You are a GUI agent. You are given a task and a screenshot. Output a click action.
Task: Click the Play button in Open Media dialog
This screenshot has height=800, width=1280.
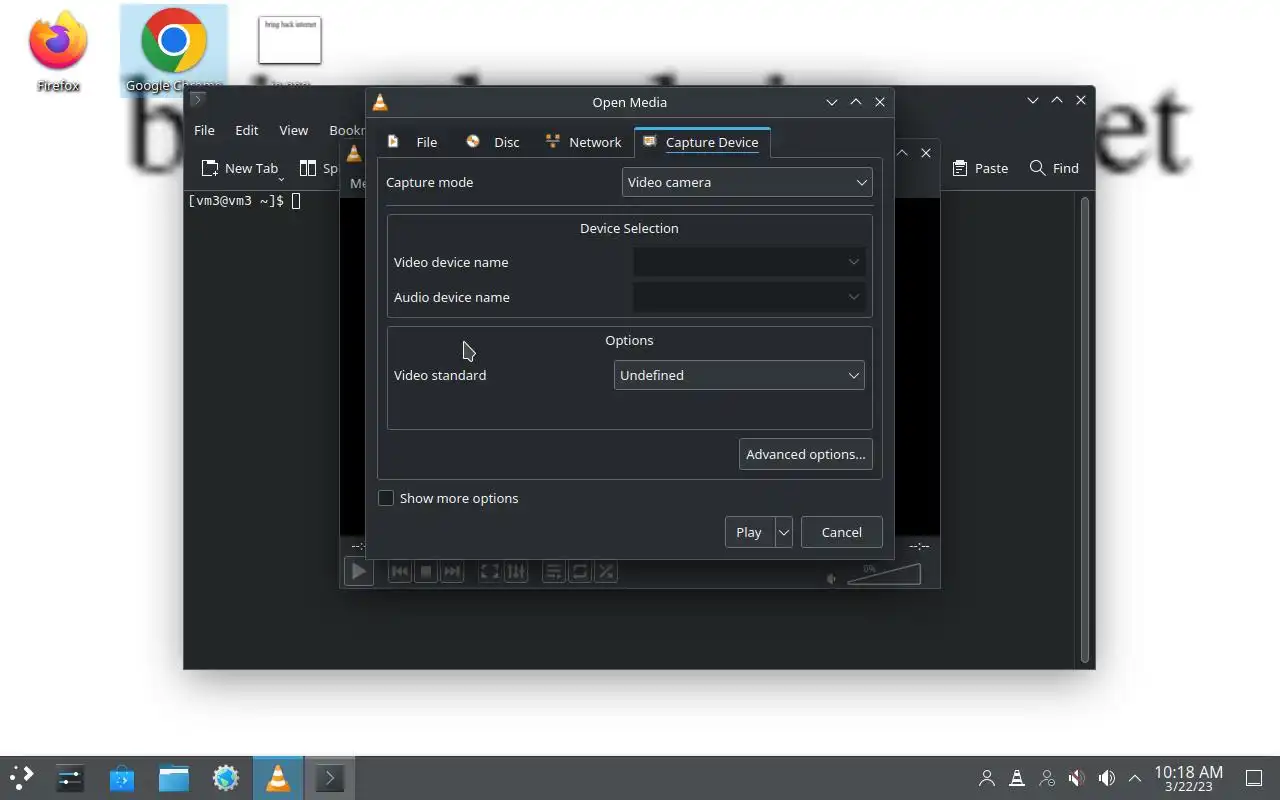click(x=749, y=532)
